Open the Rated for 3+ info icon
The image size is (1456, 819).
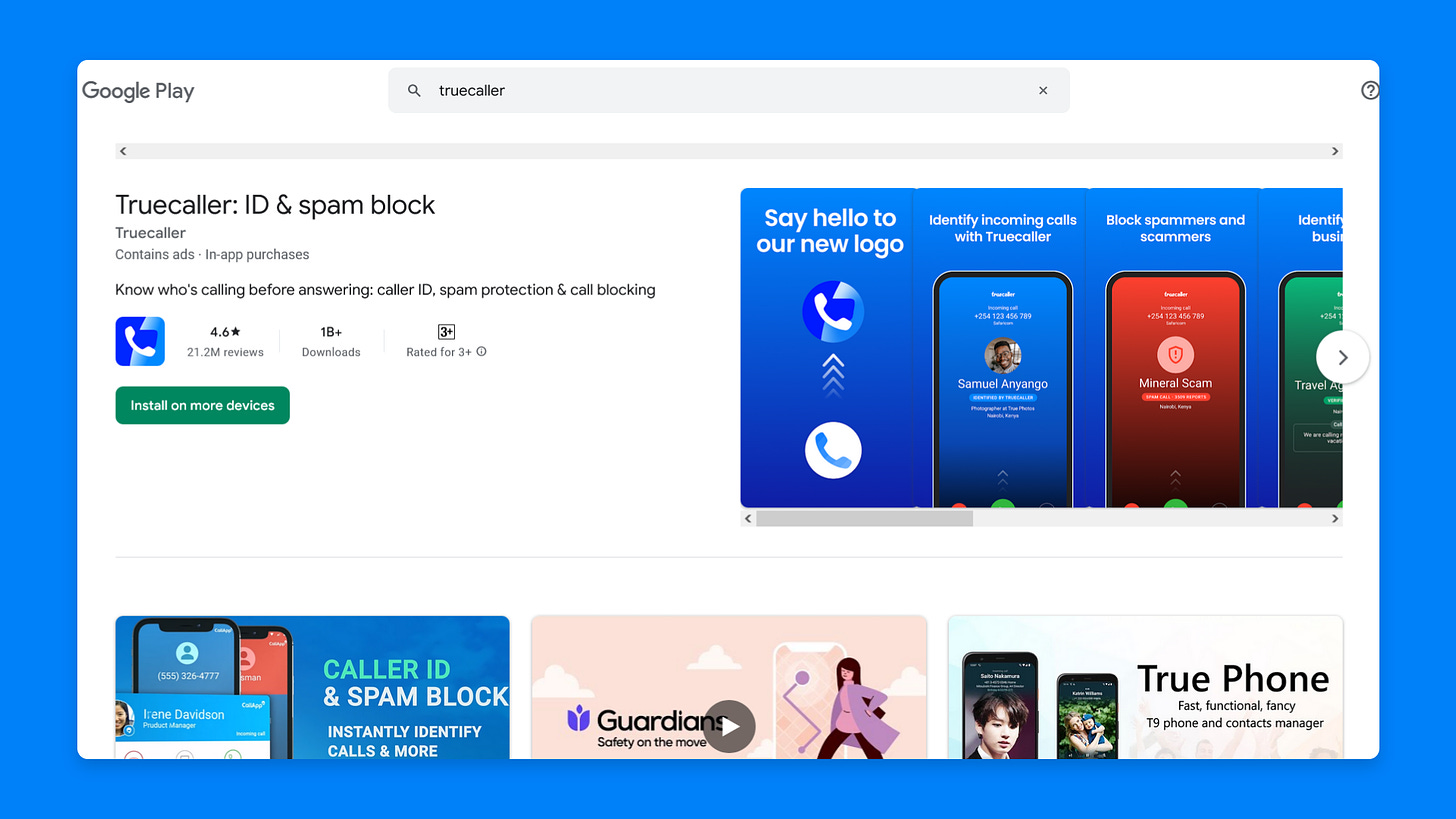point(481,352)
